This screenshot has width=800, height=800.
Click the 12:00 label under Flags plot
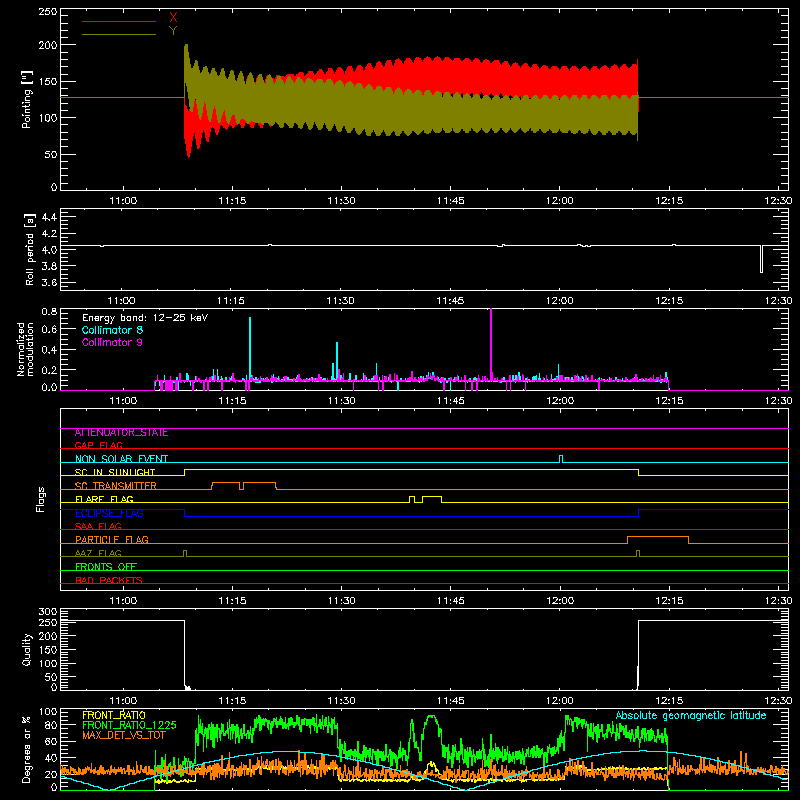pos(560,601)
